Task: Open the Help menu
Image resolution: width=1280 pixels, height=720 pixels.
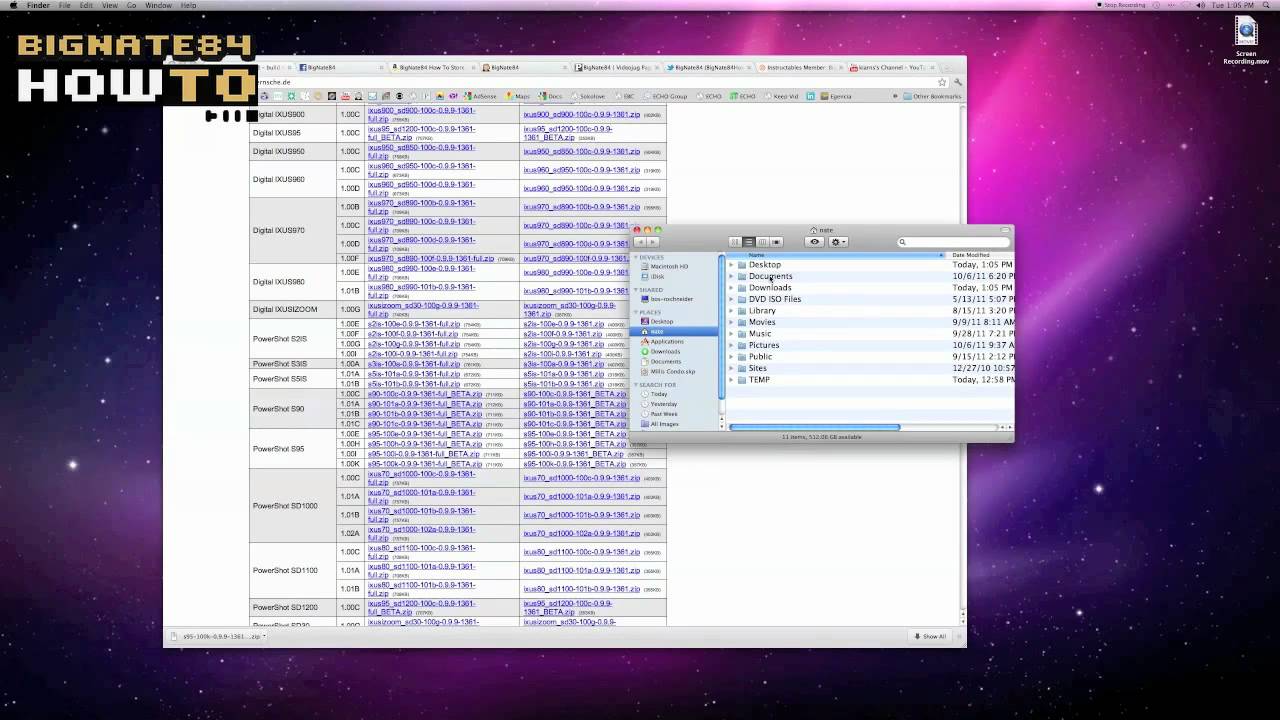Action: click(188, 5)
